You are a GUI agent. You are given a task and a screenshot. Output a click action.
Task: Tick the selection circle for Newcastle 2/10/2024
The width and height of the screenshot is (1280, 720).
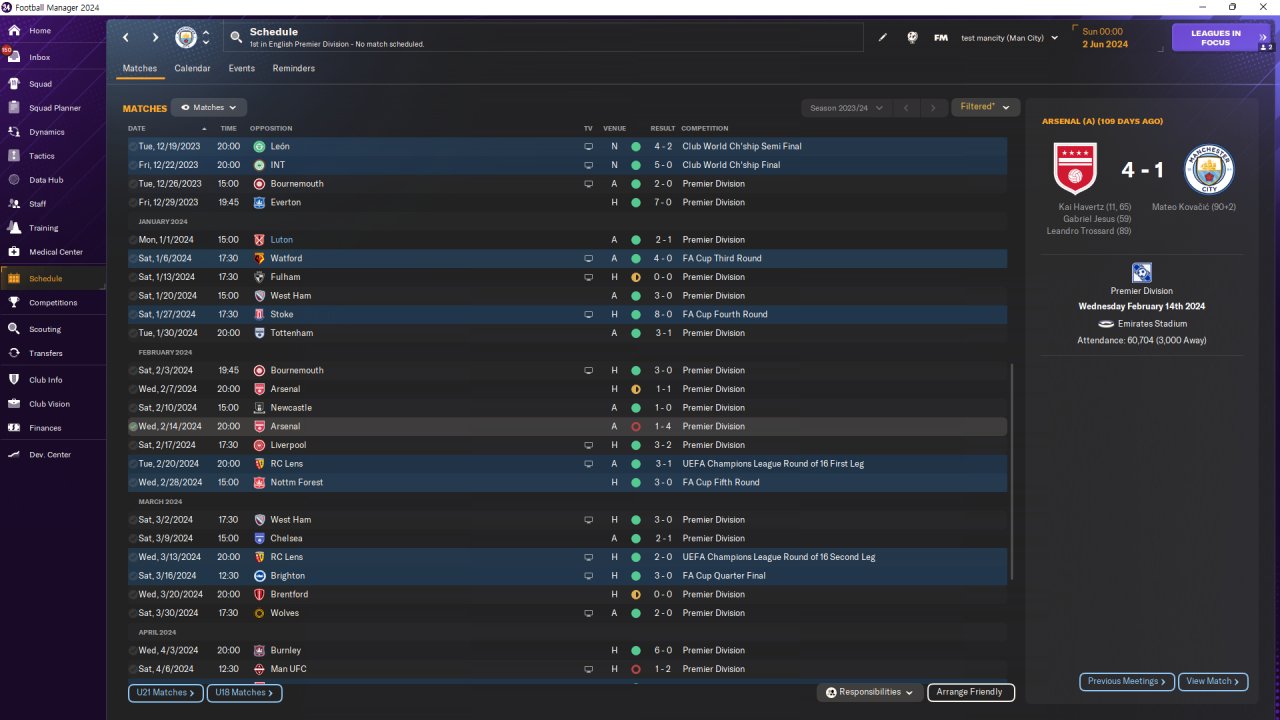(133, 408)
